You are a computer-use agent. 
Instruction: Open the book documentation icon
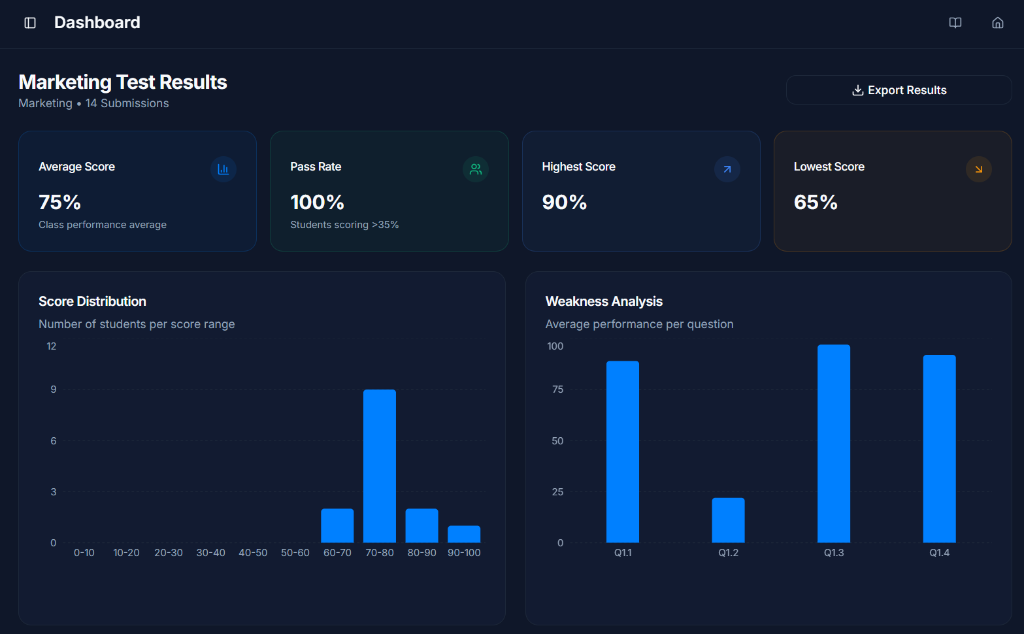click(955, 23)
